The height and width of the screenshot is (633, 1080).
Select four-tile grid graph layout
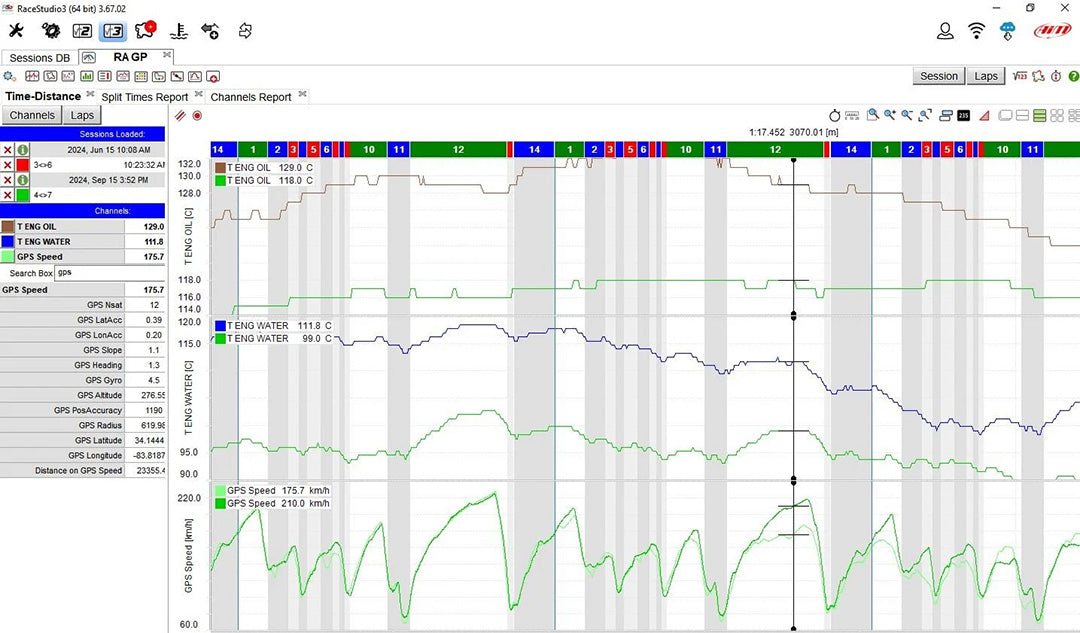pyautogui.click(x=1057, y=116)
